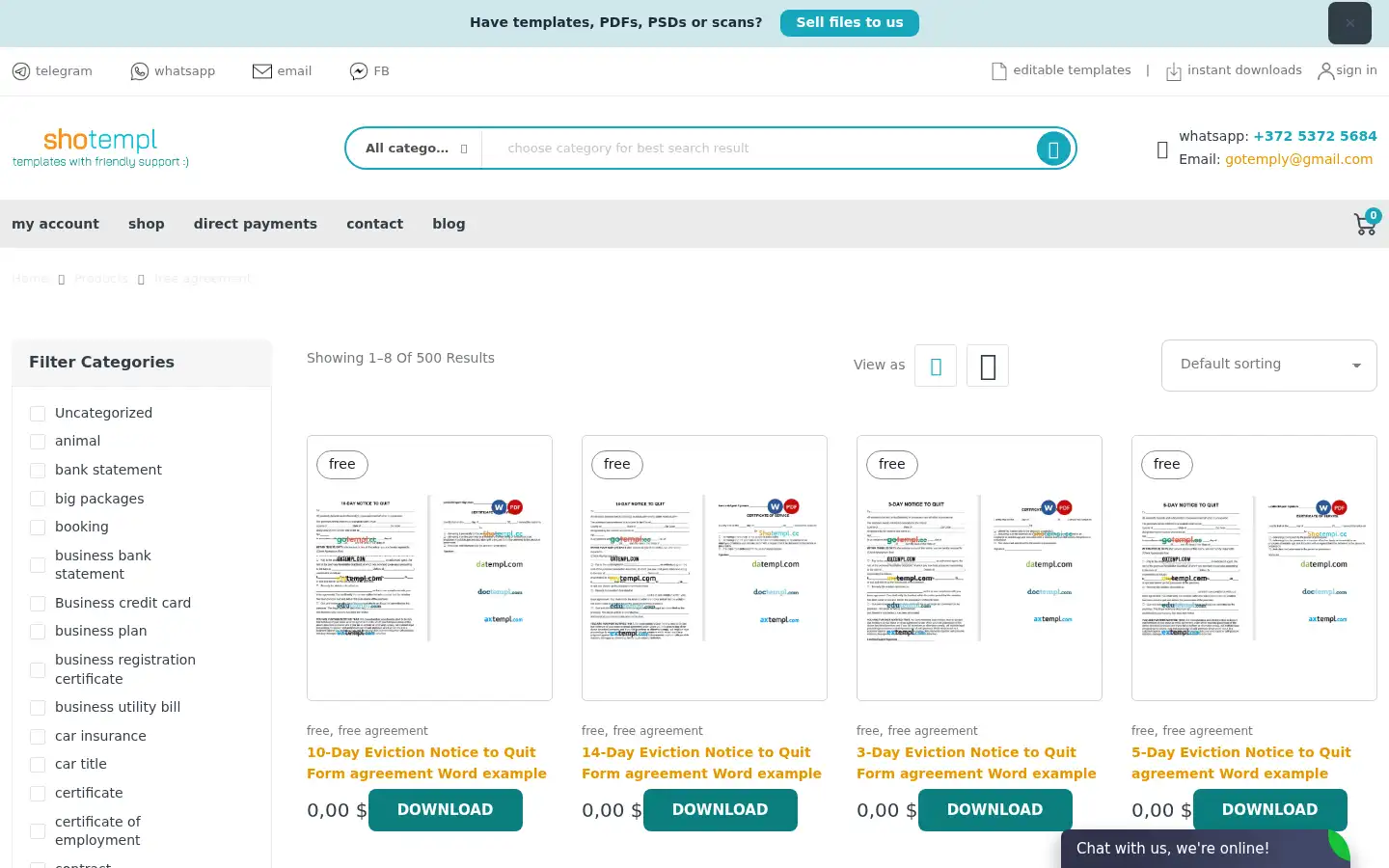This screenshot has width=1389, height=868.
Task: Open 5-Day Eviction Notice to Quit title link
Action: pyautogui.click(x=1241, y=763)
